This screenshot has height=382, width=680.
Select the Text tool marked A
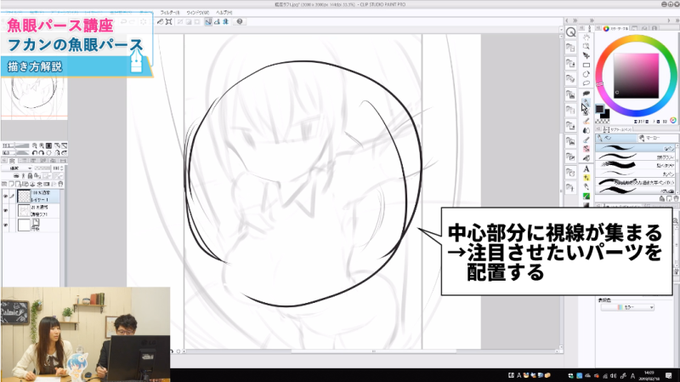point(586,169)
